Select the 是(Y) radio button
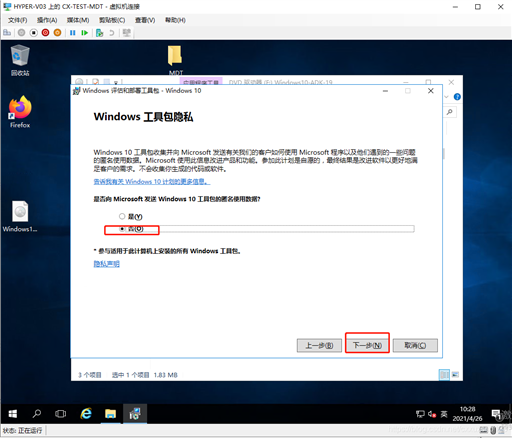Image resolution: width=512 pixels, height=438 pixels. (x=131, y=217)
